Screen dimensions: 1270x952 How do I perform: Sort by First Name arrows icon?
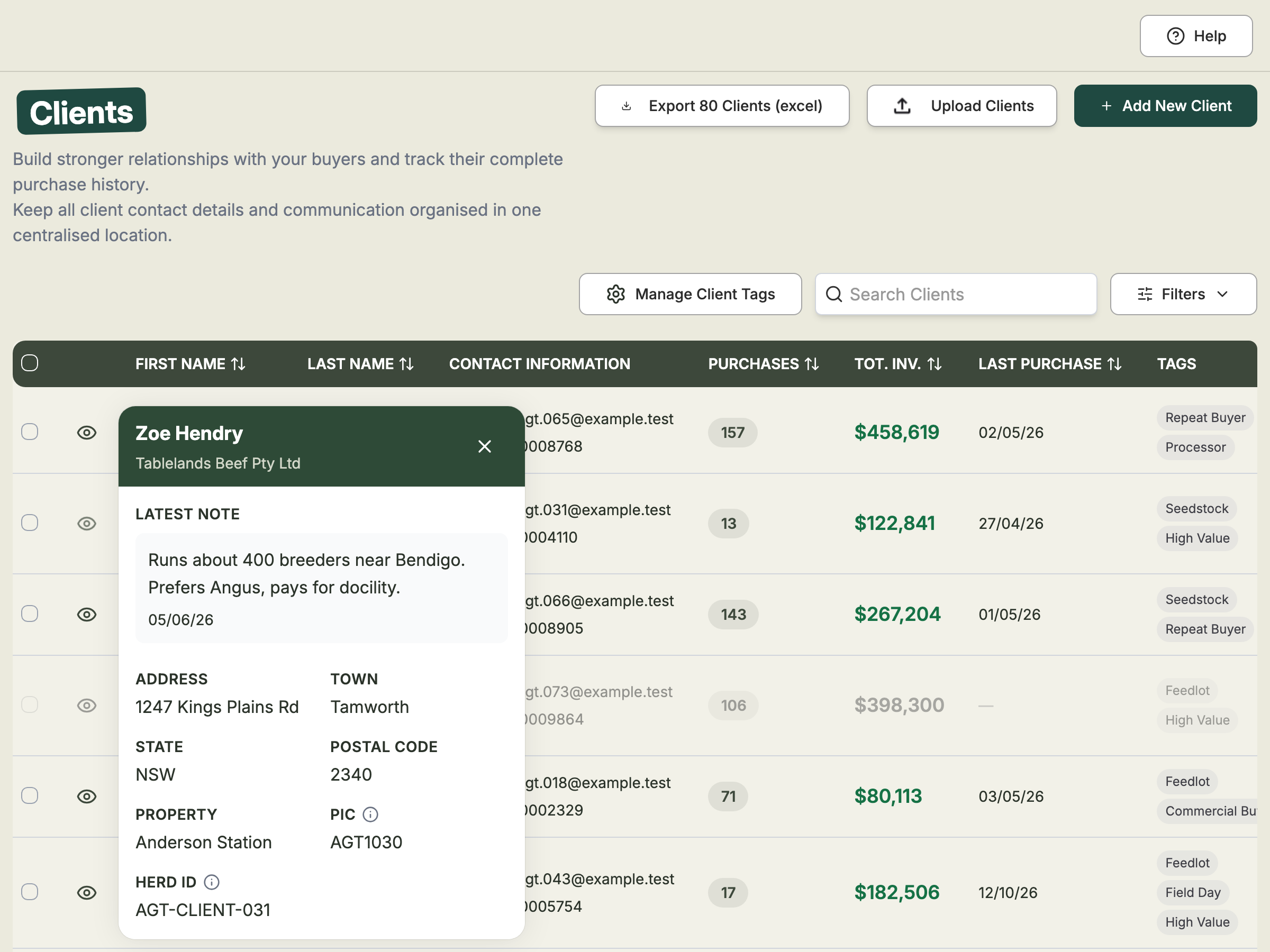[x=238, y=364]
